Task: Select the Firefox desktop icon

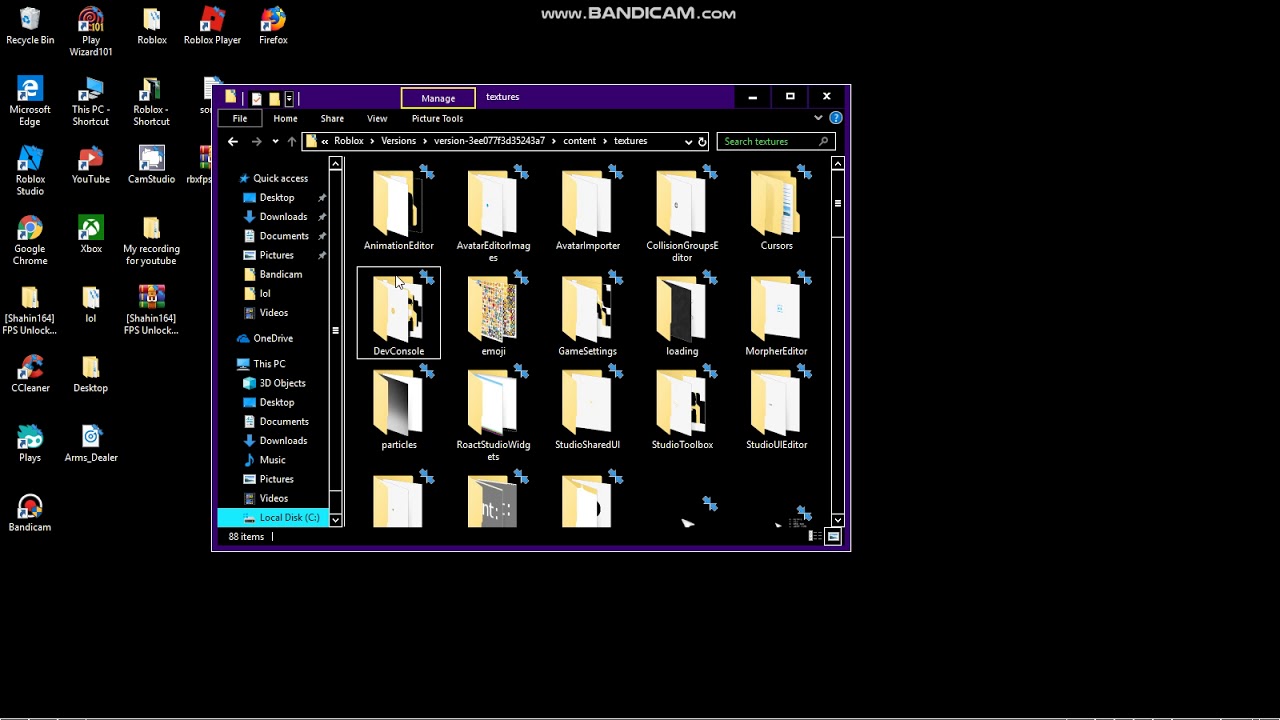Action: coord(273,27)
